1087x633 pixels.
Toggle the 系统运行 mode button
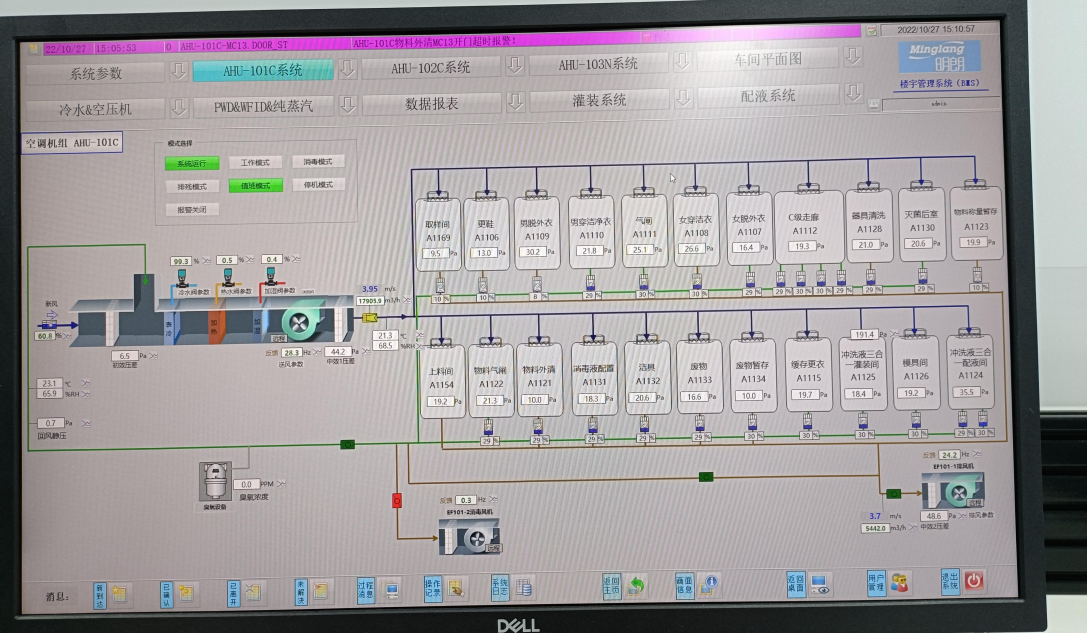pos(191,163)
